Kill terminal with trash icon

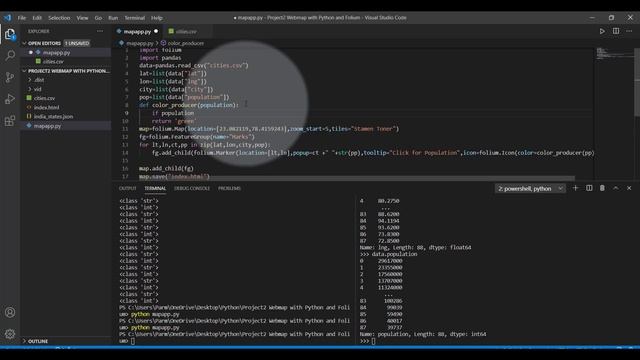click(x=602, y=188)
